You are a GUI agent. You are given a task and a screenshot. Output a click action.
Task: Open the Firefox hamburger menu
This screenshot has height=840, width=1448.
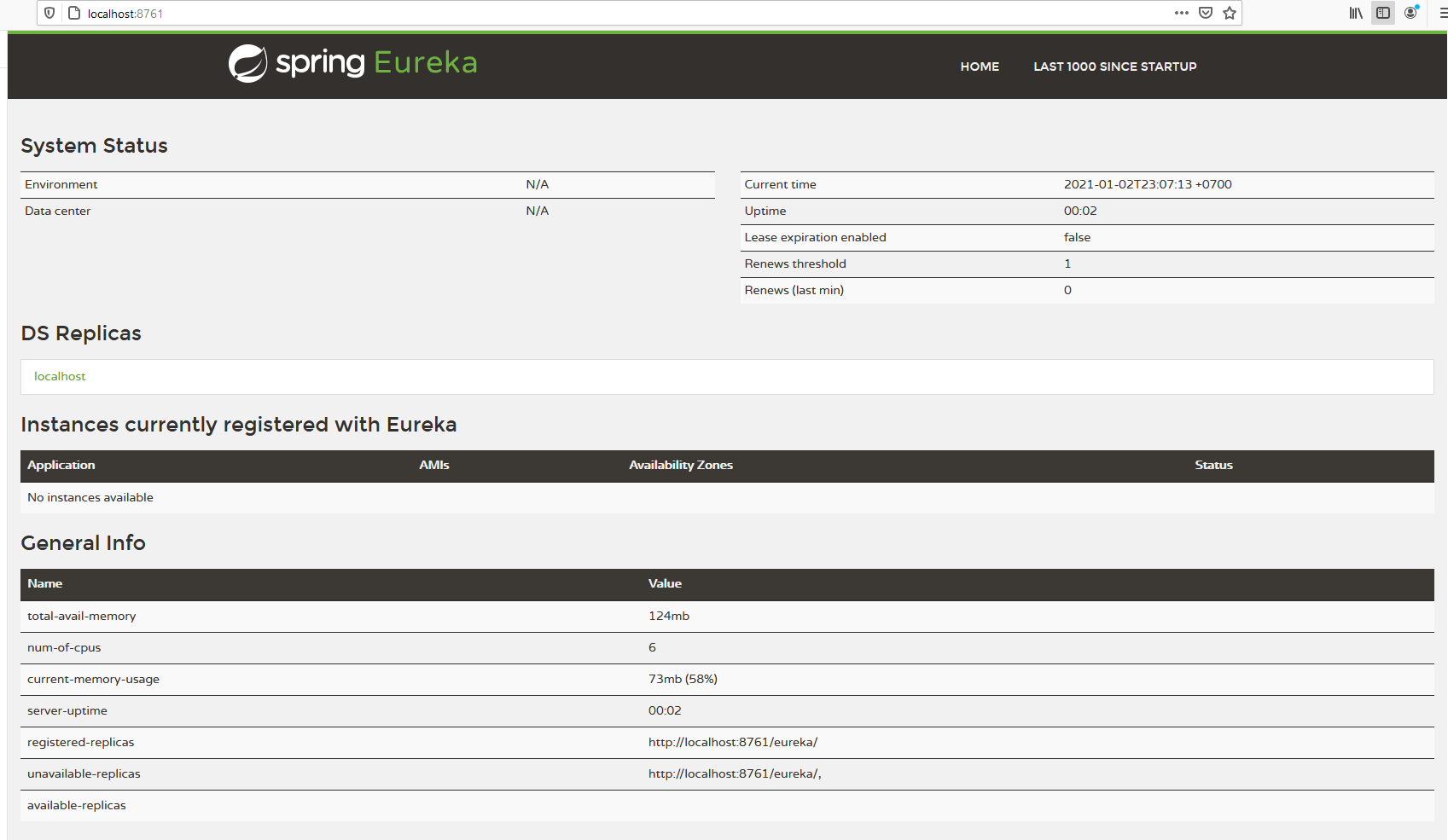point(1442,13)
